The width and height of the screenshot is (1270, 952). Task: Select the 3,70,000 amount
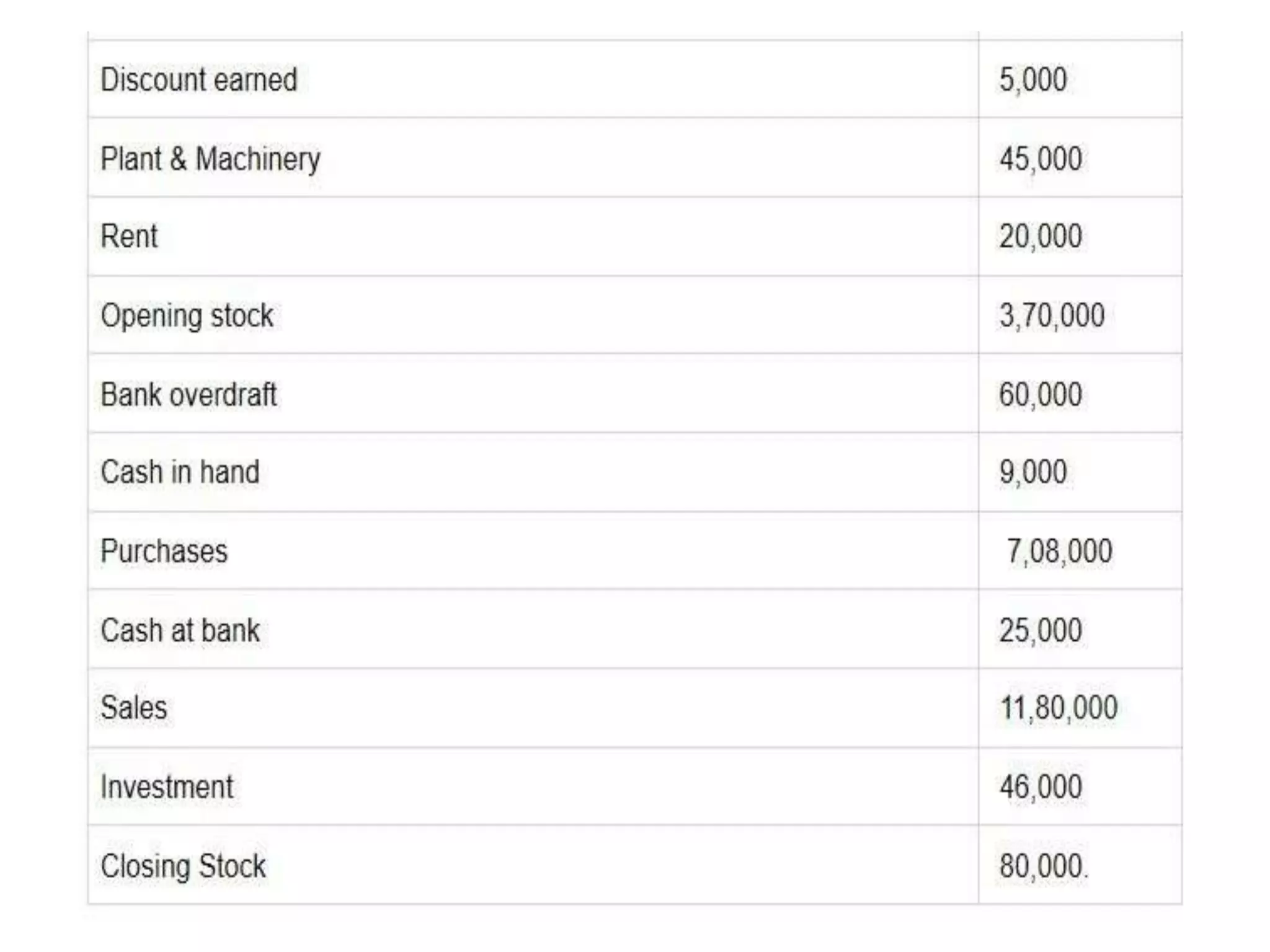point(1051,315)
